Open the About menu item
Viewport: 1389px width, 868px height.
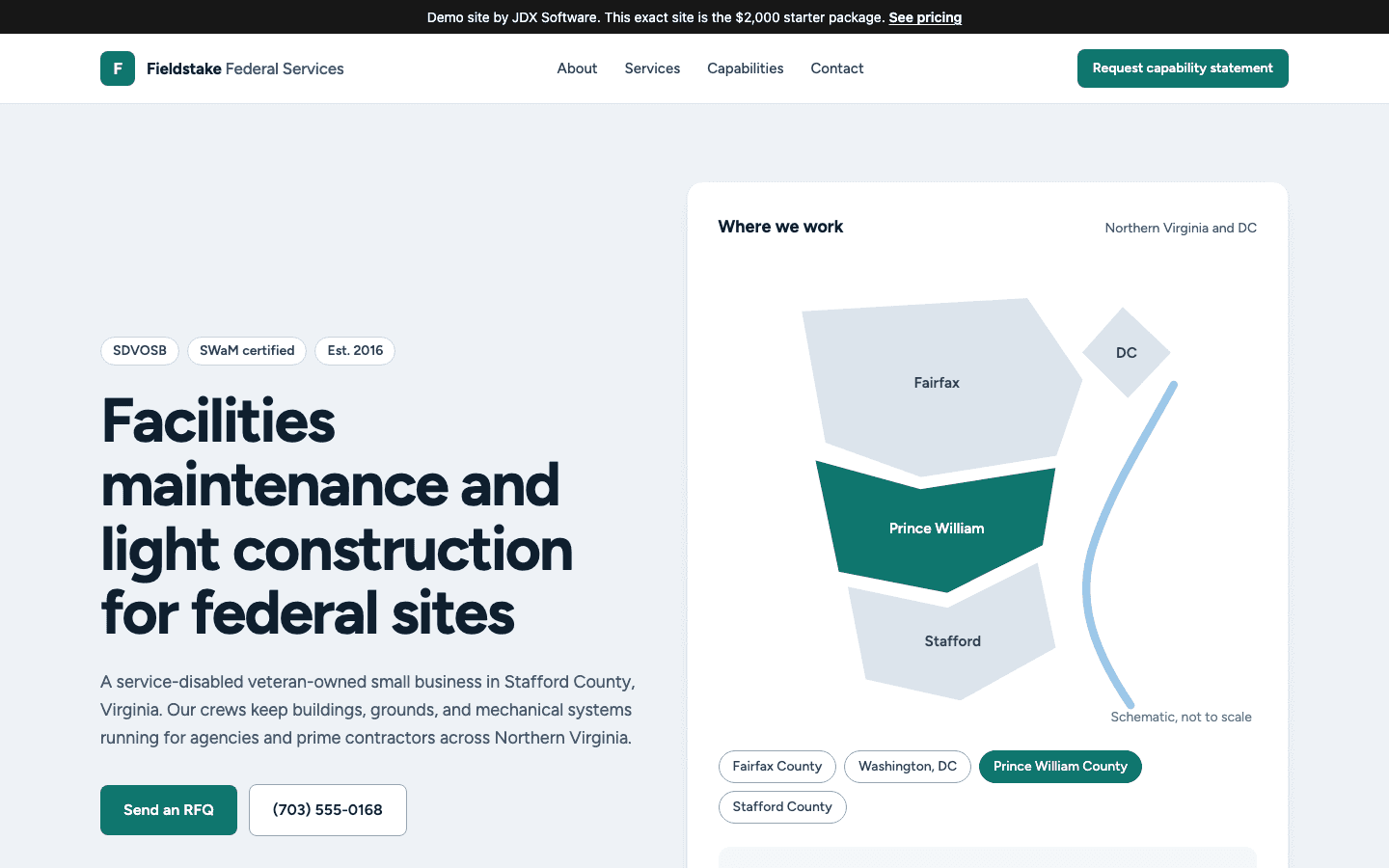pos(577,68)
